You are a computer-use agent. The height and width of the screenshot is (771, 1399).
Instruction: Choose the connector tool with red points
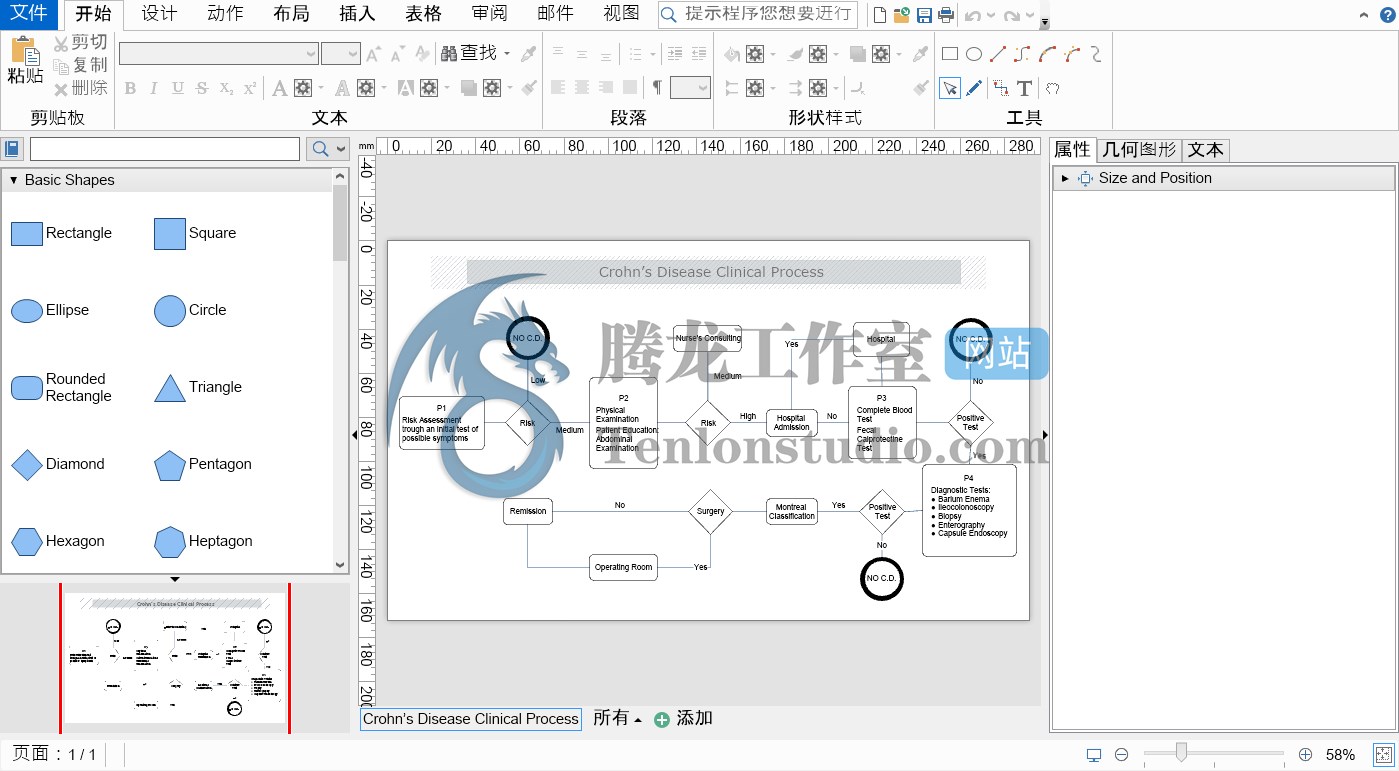[x=1001, y=88]
